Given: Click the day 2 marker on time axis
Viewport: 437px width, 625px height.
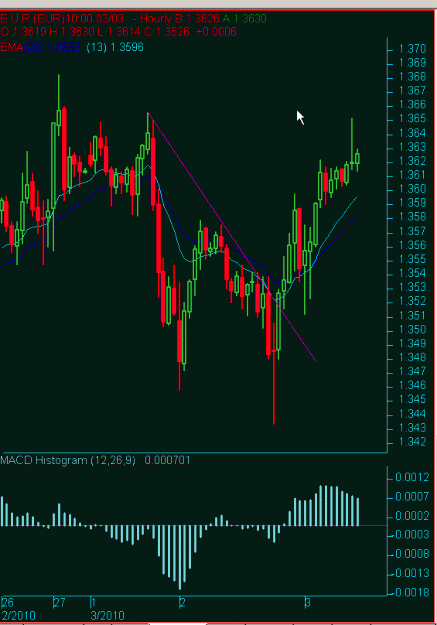Looking at the screenshot, I should click(182, 602).
